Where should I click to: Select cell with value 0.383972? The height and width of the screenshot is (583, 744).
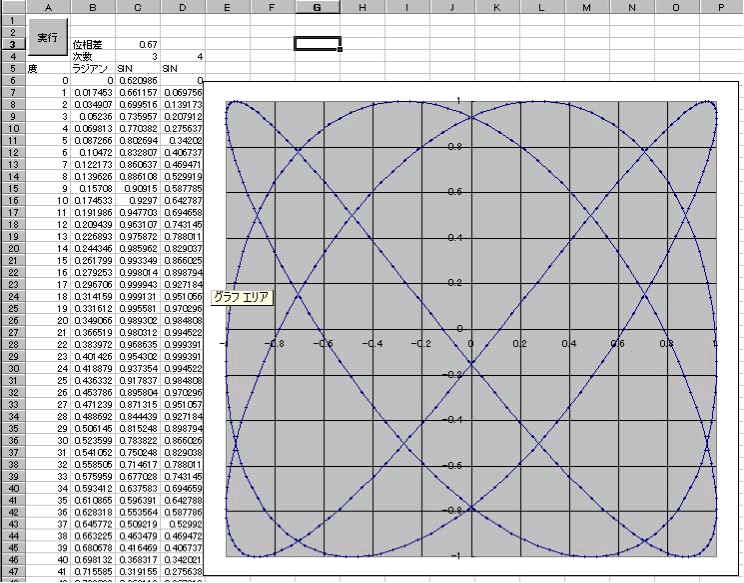click(93, 345)
